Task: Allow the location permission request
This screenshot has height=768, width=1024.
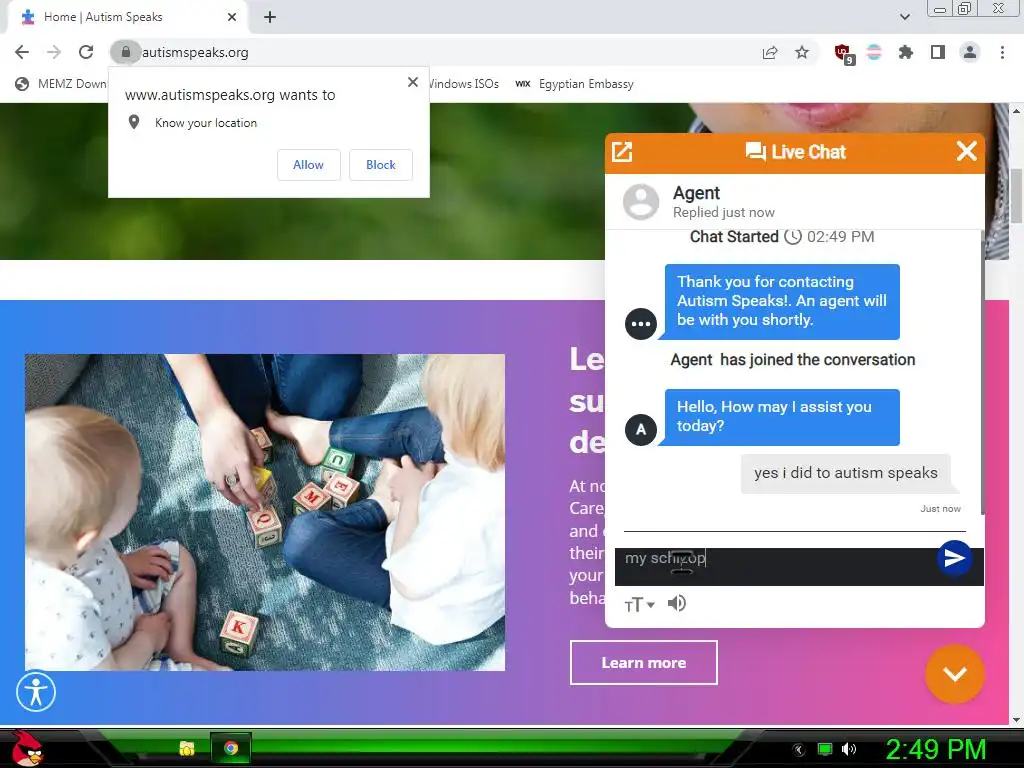Action: pyautogui.click(x=308, y=165)
